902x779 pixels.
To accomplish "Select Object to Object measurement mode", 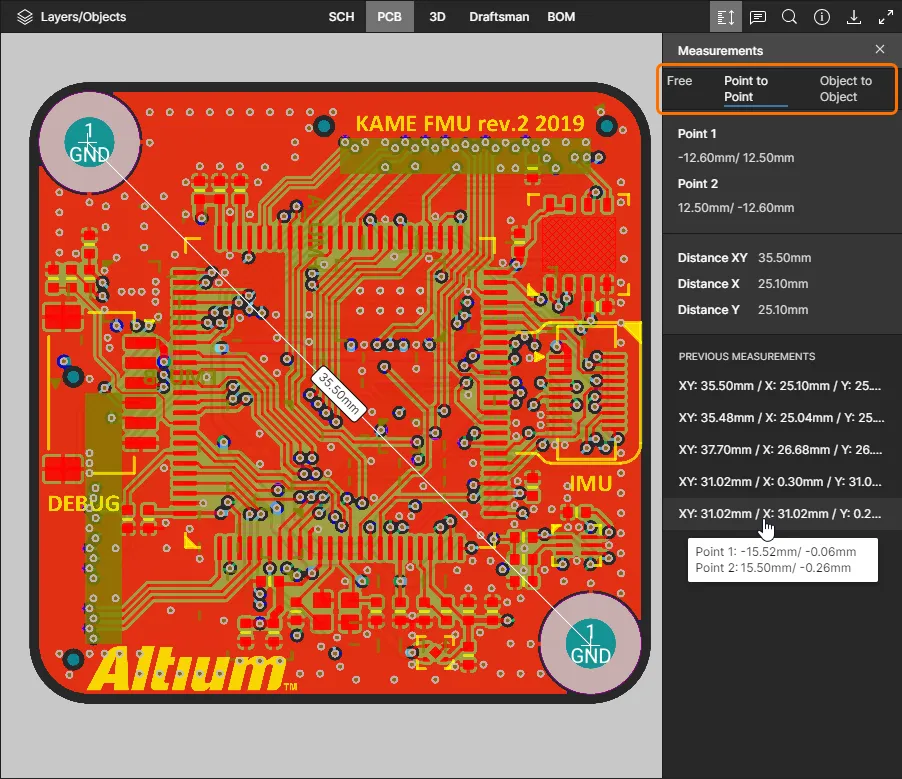I will point(846,89).
